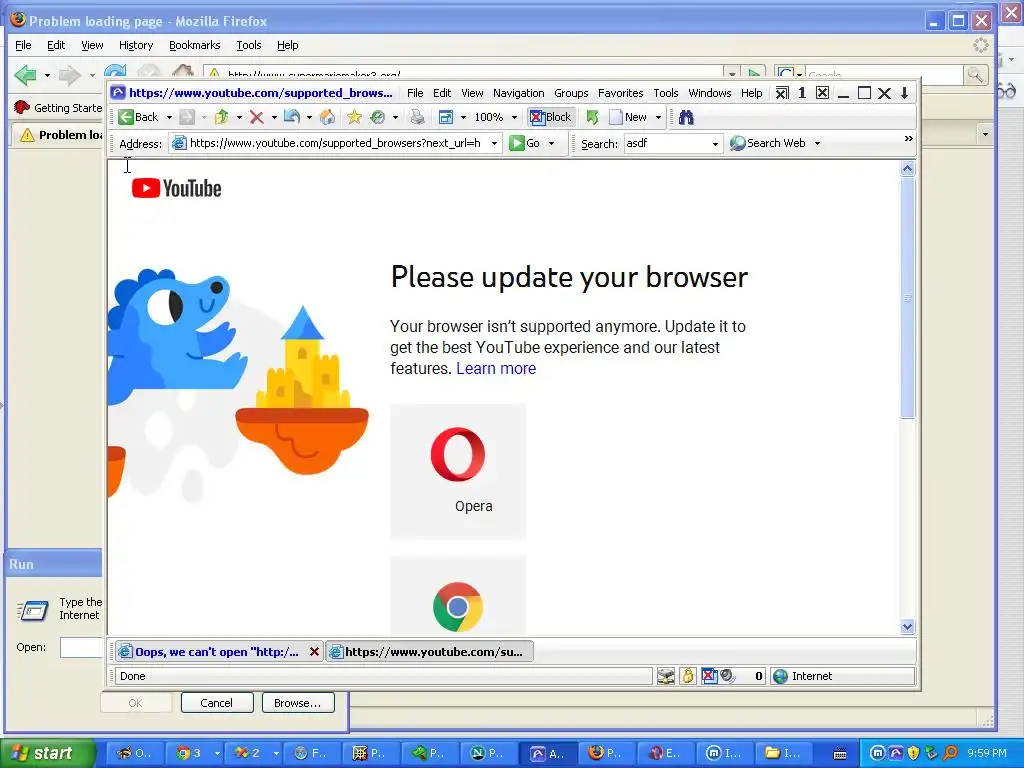The height and width of the screenshot is (768, 1024).
Task: Expand the Back history dropdown arrow
Action: coord(169,118)
